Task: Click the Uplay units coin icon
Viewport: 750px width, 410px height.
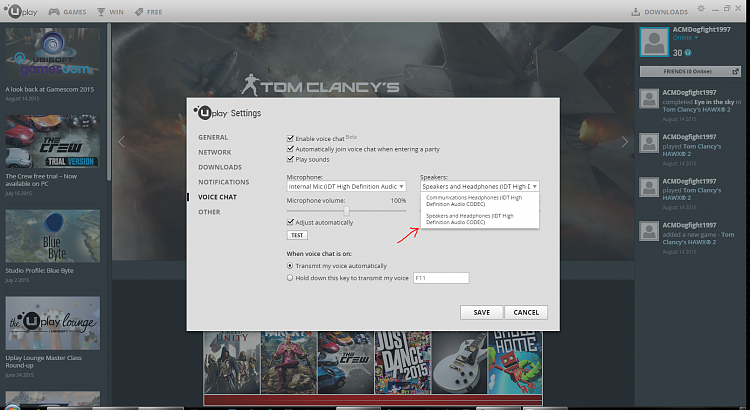Action: tap(688, 53)
